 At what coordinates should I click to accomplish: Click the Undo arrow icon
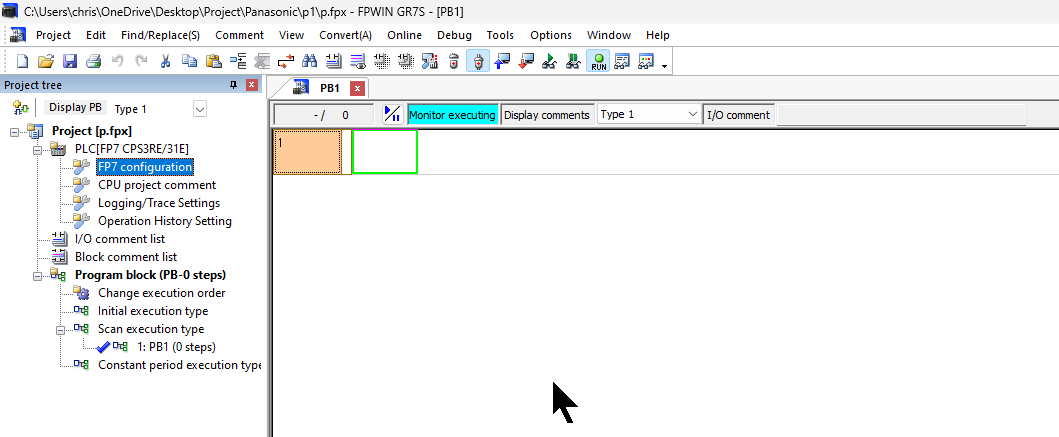click(x=118, y=61)
